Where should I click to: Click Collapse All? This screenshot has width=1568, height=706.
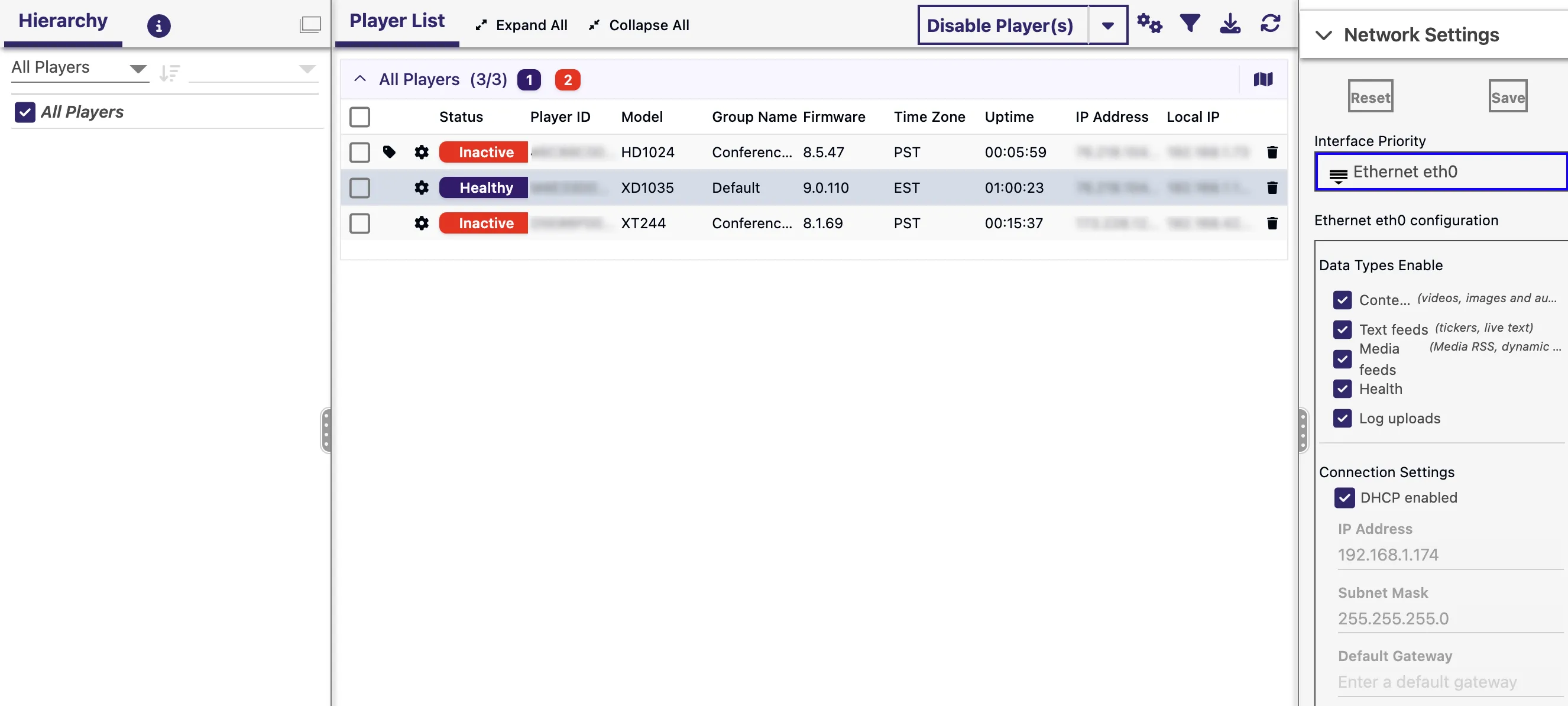click(639, 25)
